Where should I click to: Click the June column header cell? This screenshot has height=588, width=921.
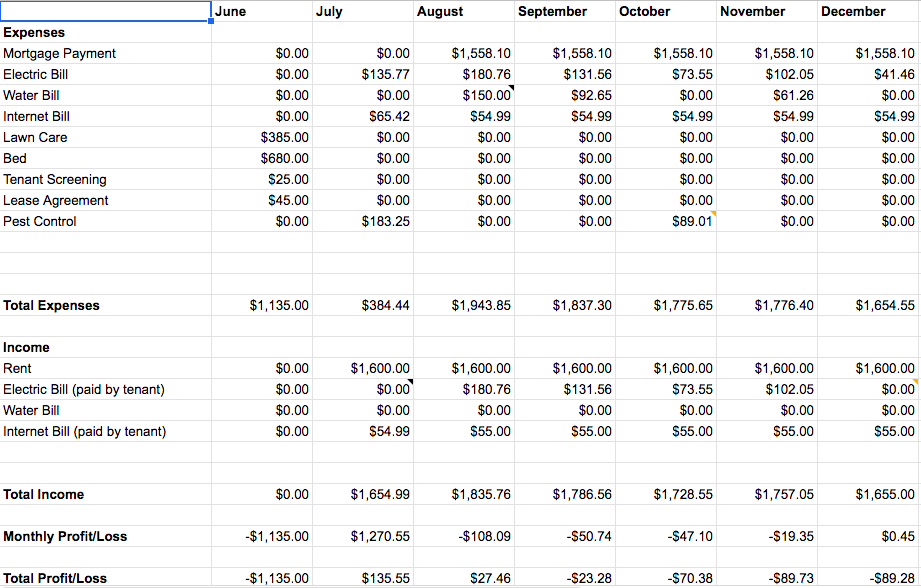262,11
